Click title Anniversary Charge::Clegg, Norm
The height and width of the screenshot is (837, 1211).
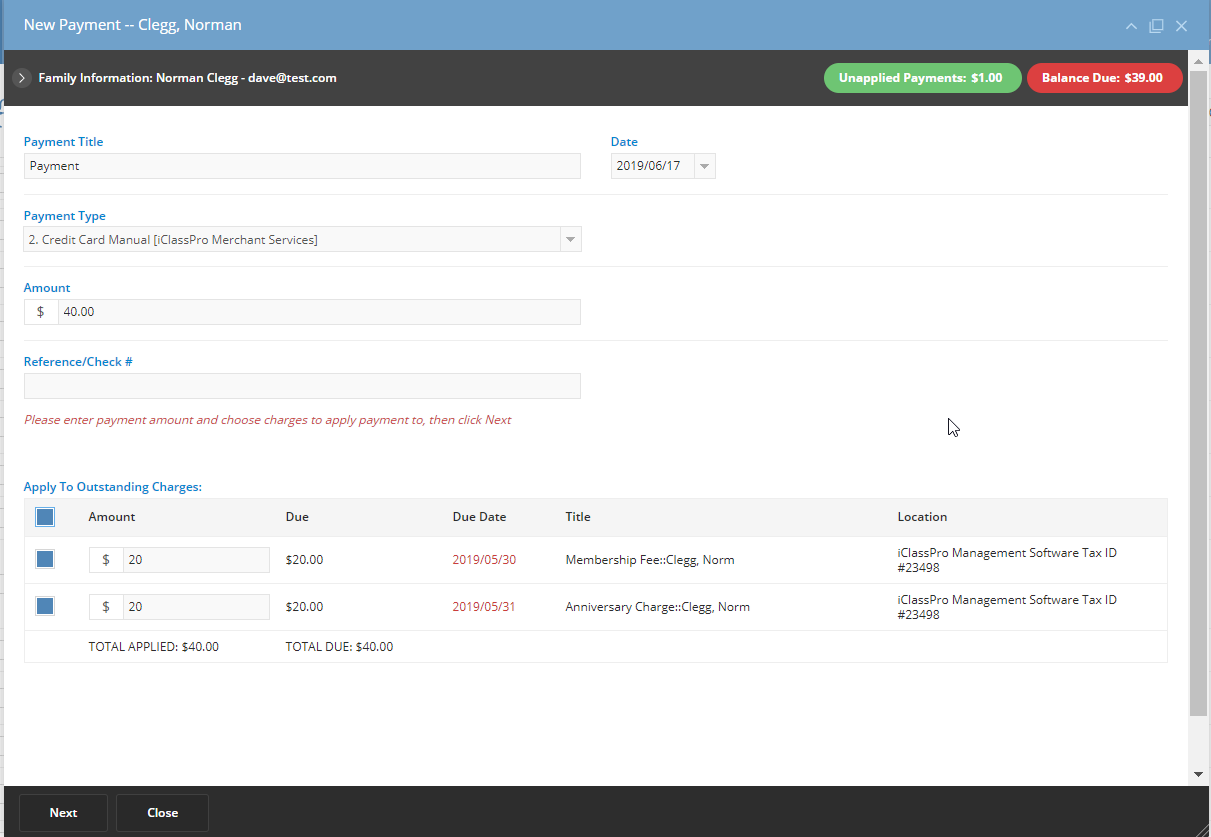(657, 607)
